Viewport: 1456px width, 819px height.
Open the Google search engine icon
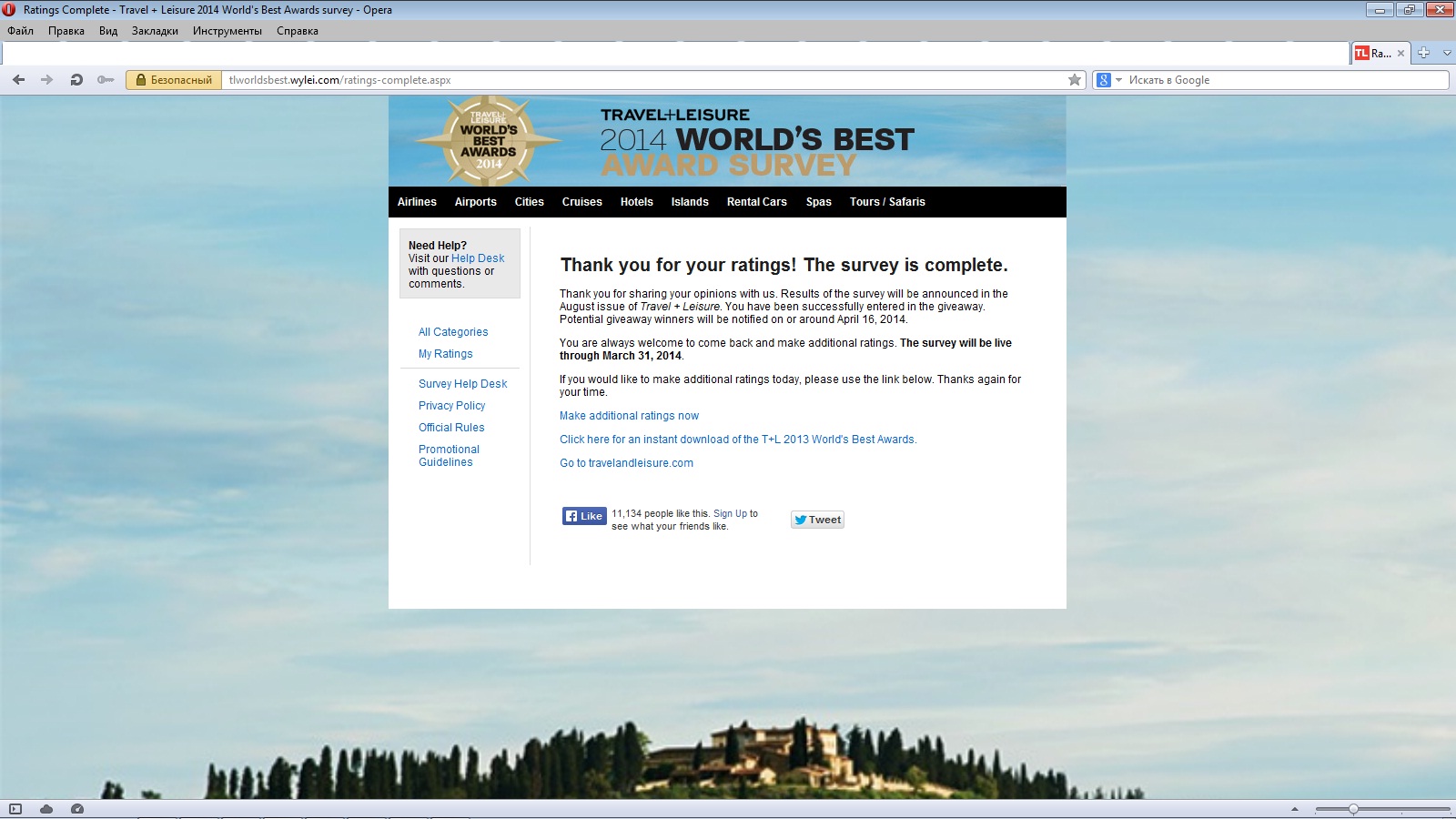coord(1104,80)
